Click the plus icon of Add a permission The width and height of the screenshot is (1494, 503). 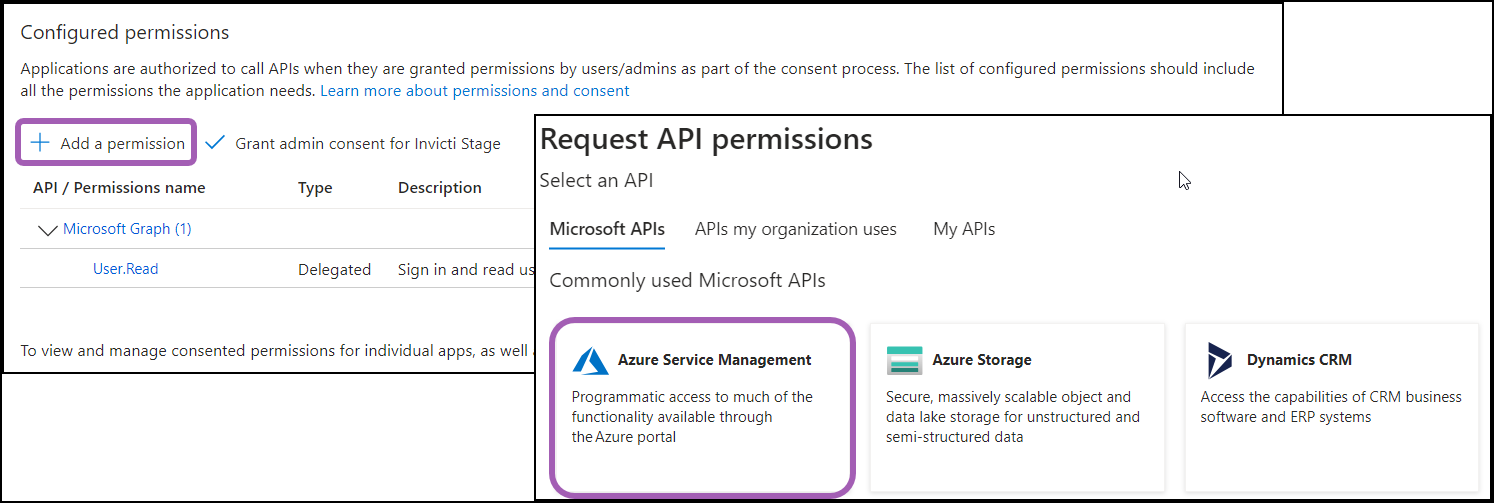[x=40, y=143]
